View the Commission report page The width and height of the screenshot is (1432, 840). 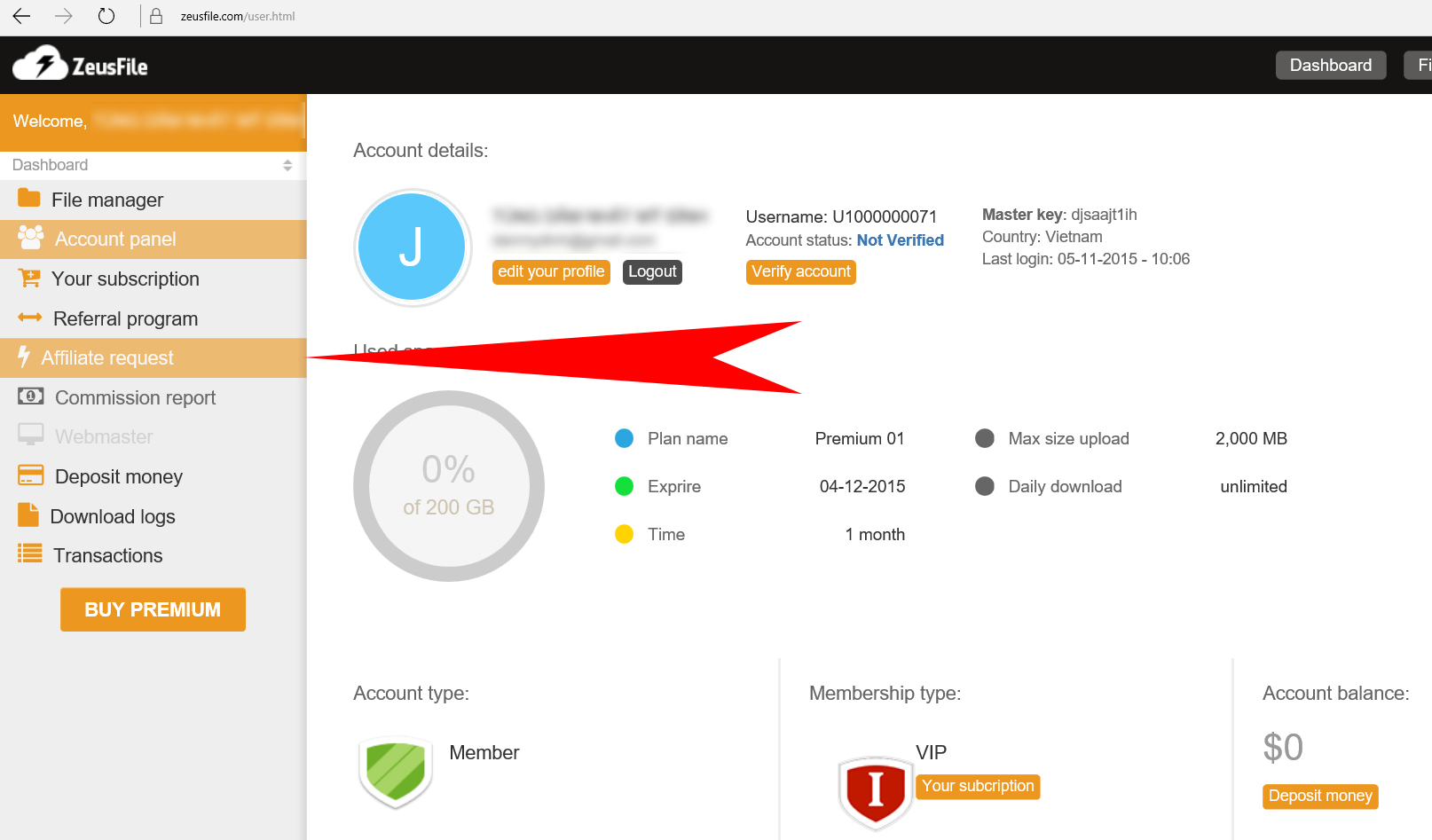153,397
